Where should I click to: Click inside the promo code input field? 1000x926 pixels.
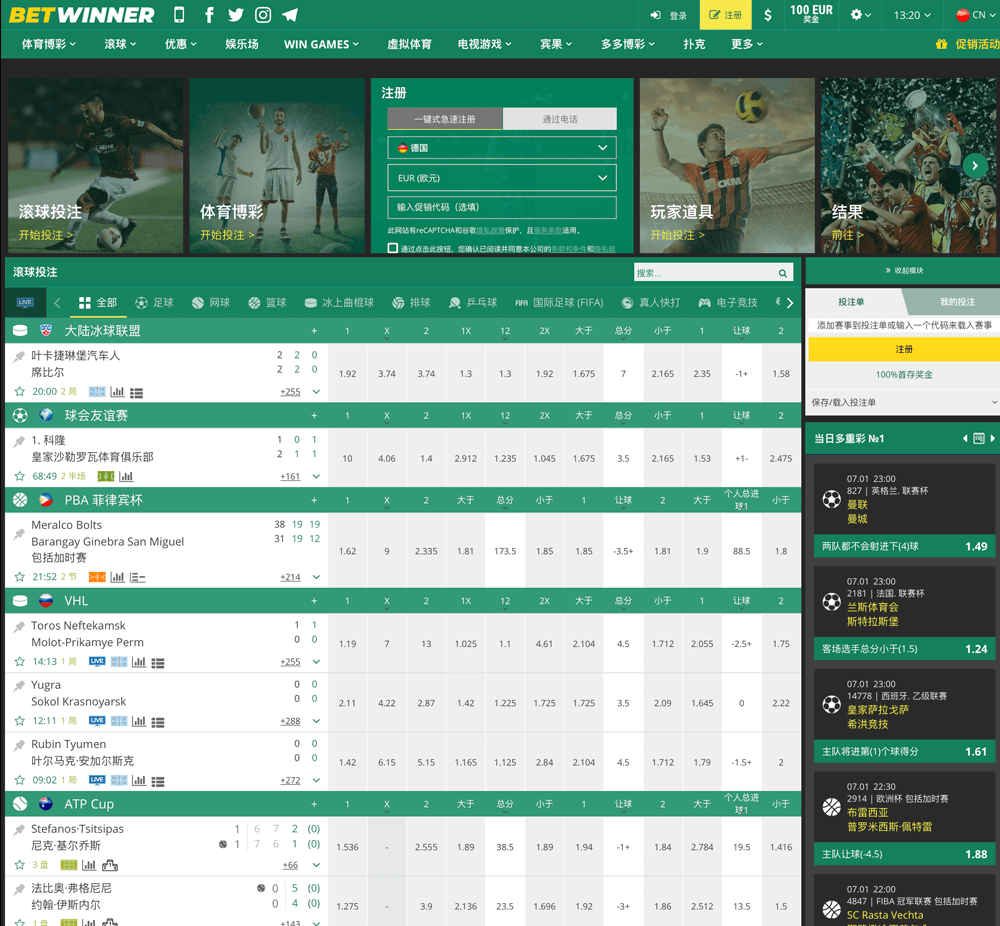[501, 207]
